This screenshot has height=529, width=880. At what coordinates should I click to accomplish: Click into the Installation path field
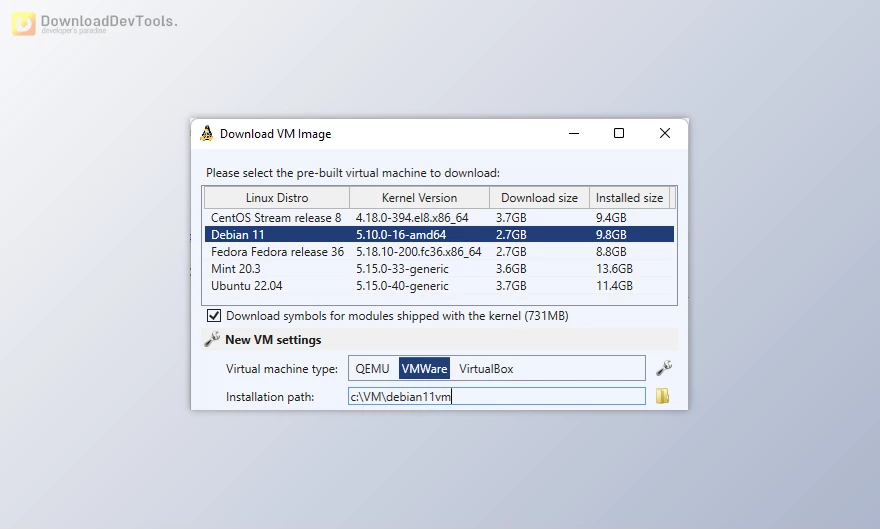[x=497, y=396]
